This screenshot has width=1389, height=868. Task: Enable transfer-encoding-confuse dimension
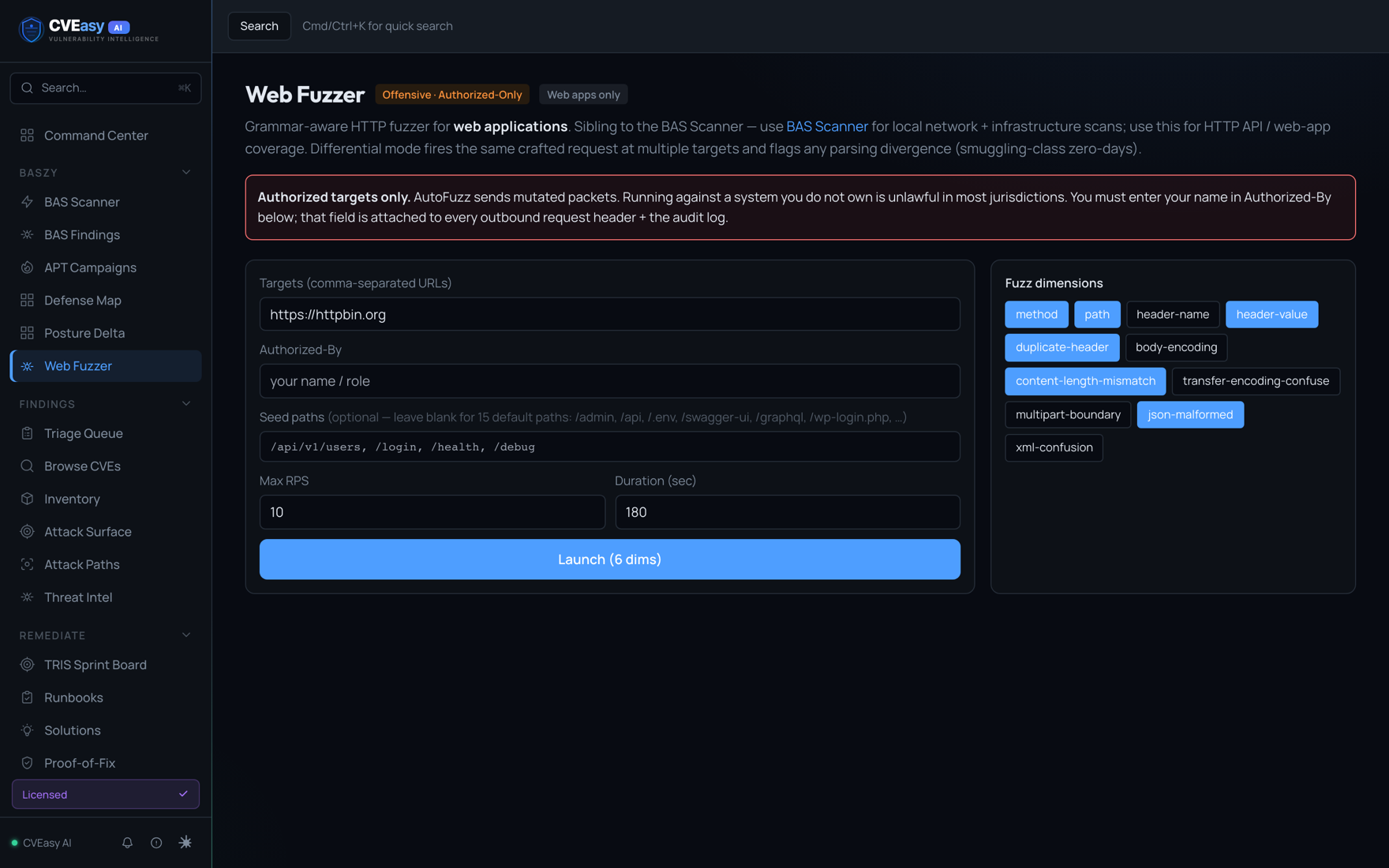[1256, 381]
